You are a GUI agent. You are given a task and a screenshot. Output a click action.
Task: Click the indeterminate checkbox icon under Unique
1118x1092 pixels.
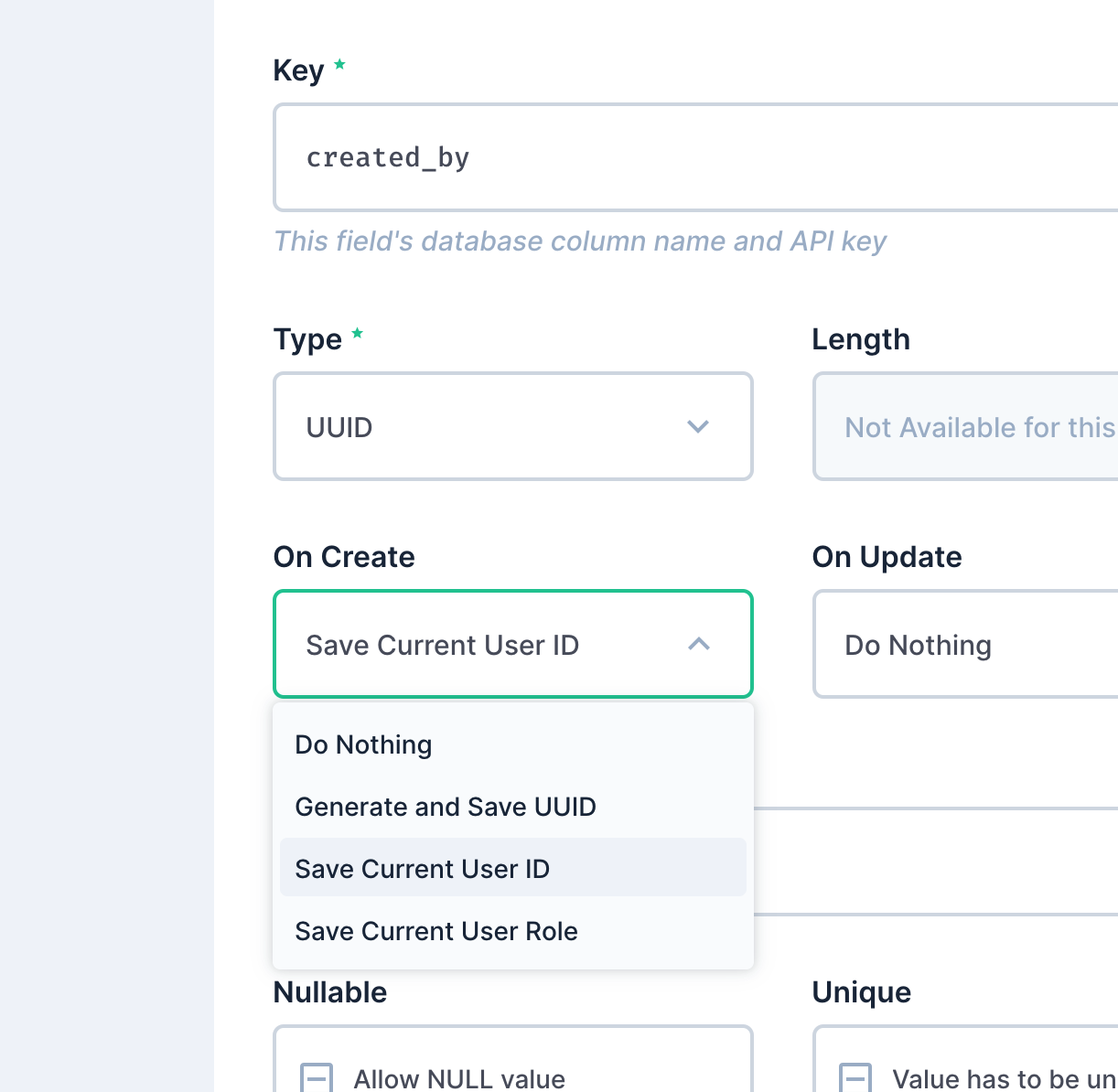tap(855, 1077)
